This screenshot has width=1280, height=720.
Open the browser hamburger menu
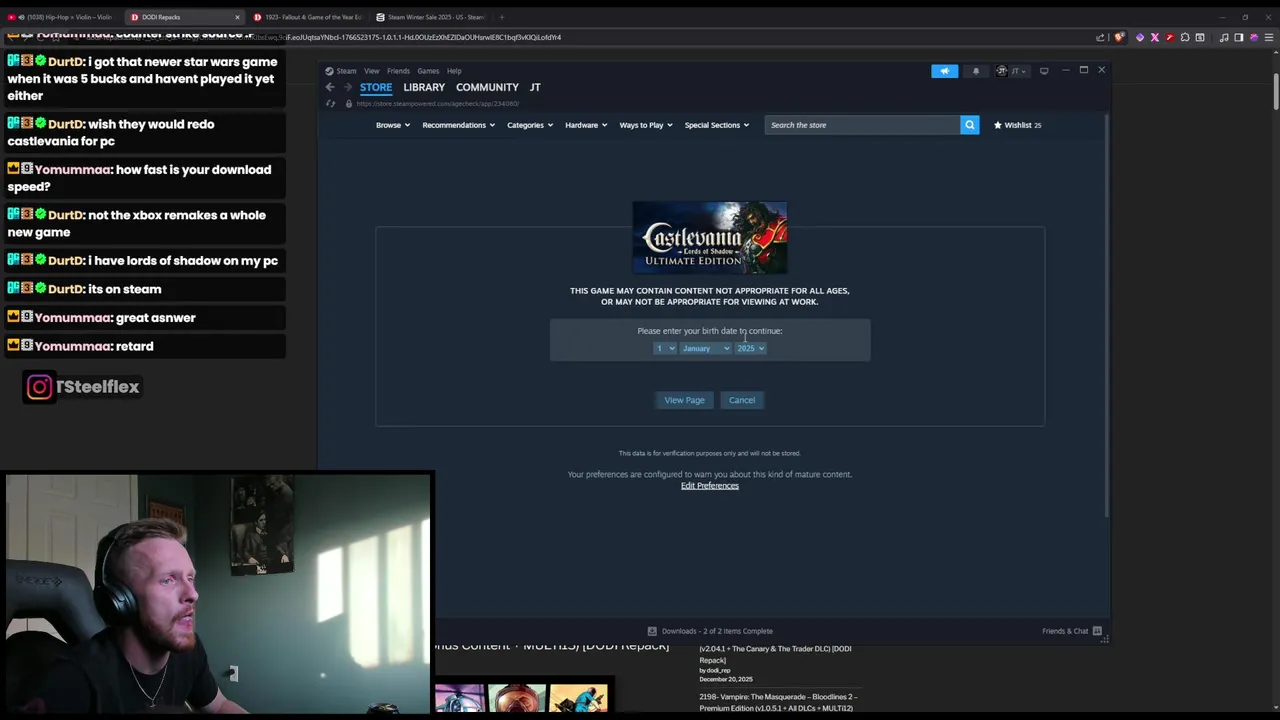tap(1269, 38)
